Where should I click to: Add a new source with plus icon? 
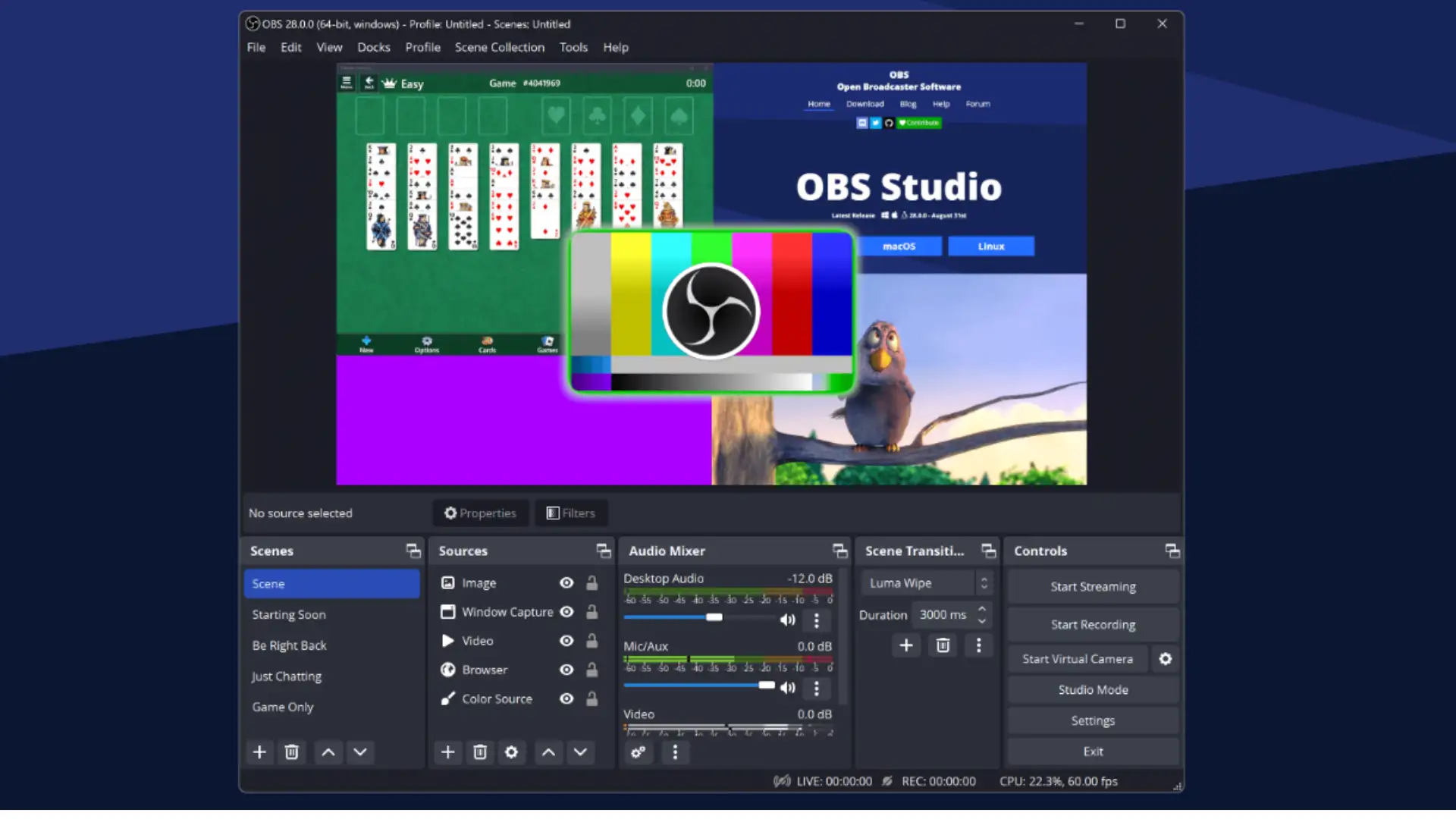click(x=447, y=752)
